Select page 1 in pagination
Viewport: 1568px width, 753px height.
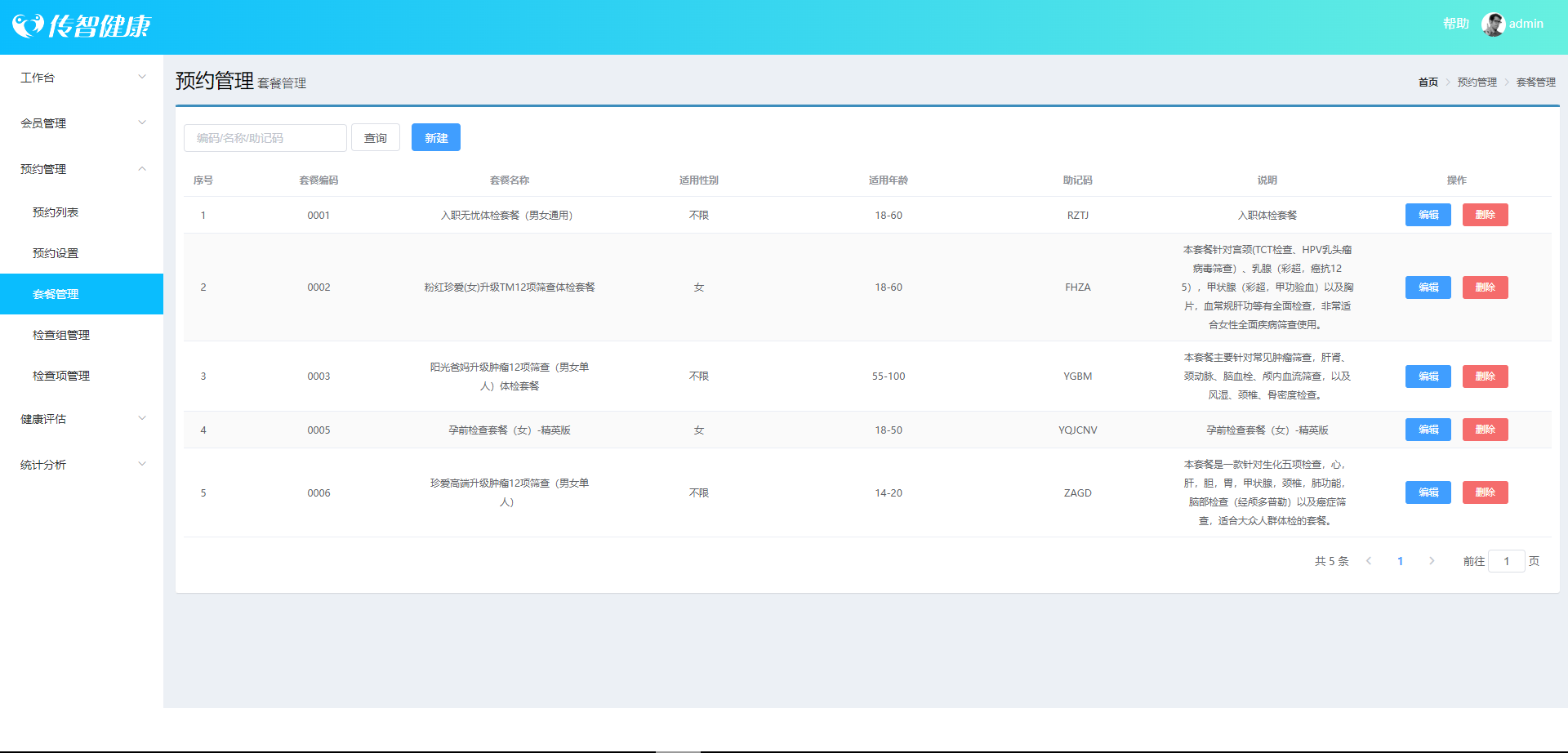1400,561
